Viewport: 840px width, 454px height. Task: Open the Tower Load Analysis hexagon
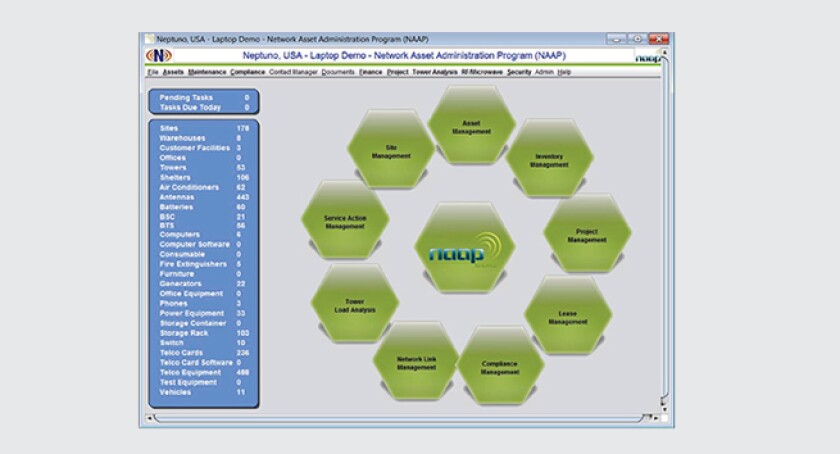[355, 303]
